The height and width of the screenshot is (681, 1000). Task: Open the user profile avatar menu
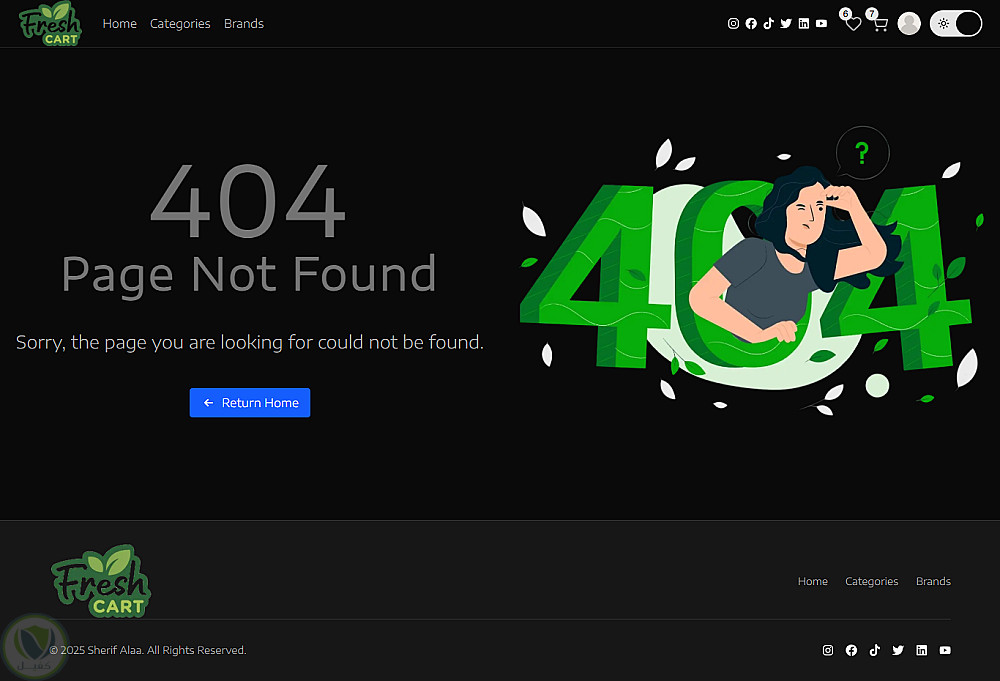click(x=909, y=24)
